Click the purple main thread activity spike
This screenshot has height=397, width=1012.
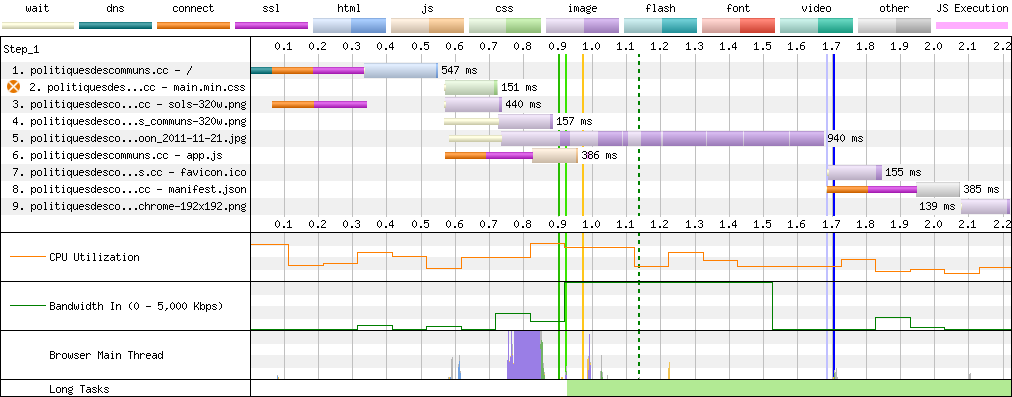click(524, 354)
